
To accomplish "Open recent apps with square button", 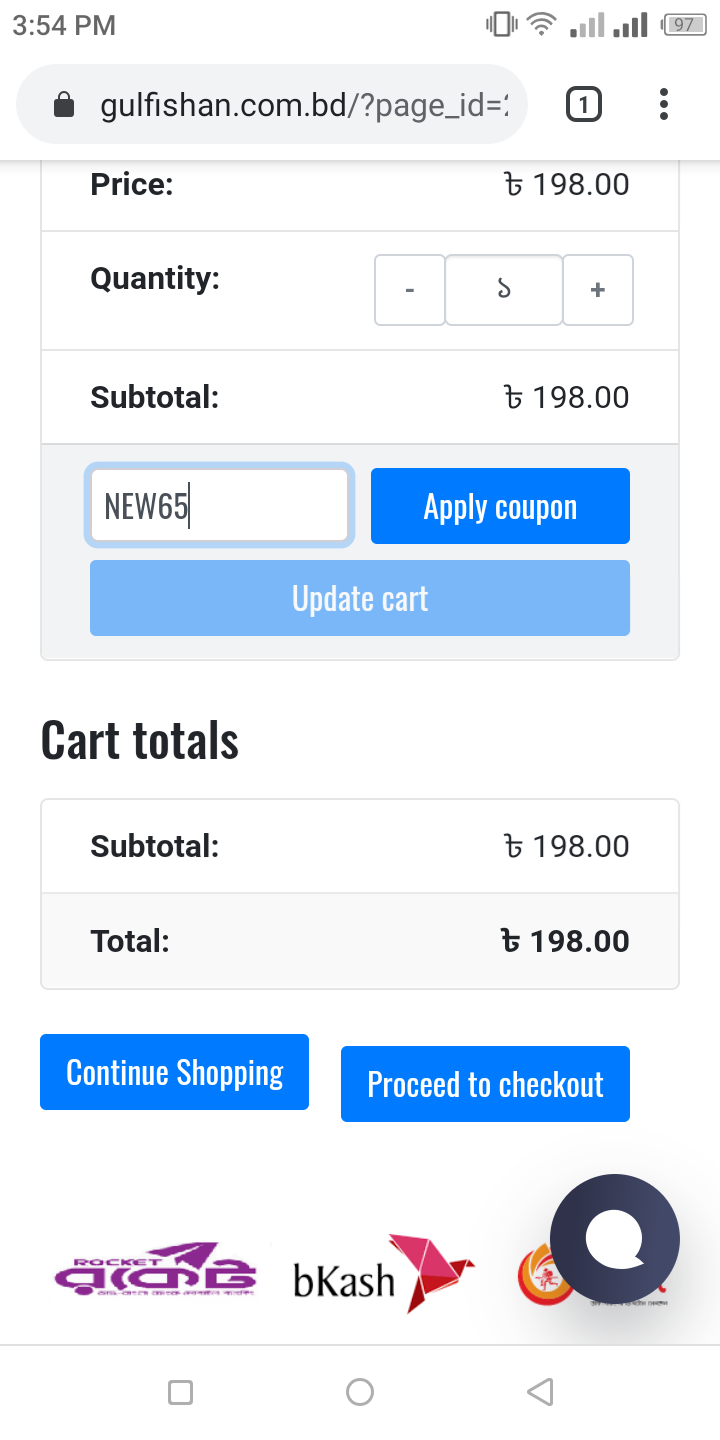I will 181,1392.
